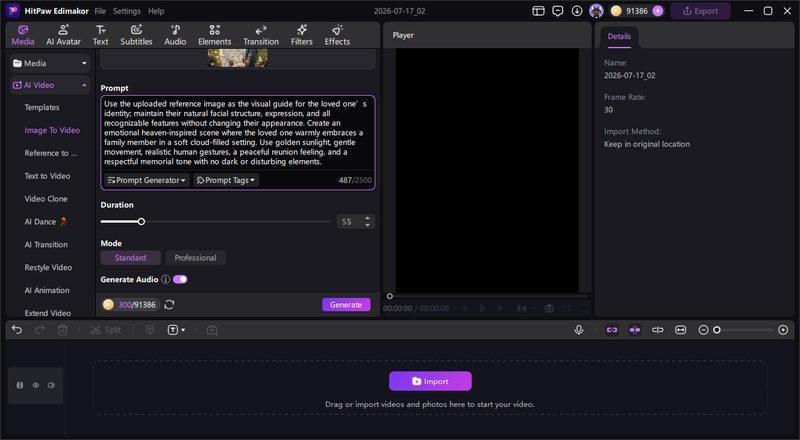Toggle track visibility eye icon
Viewport: 800px width, 440px height.
pos(36,385)
